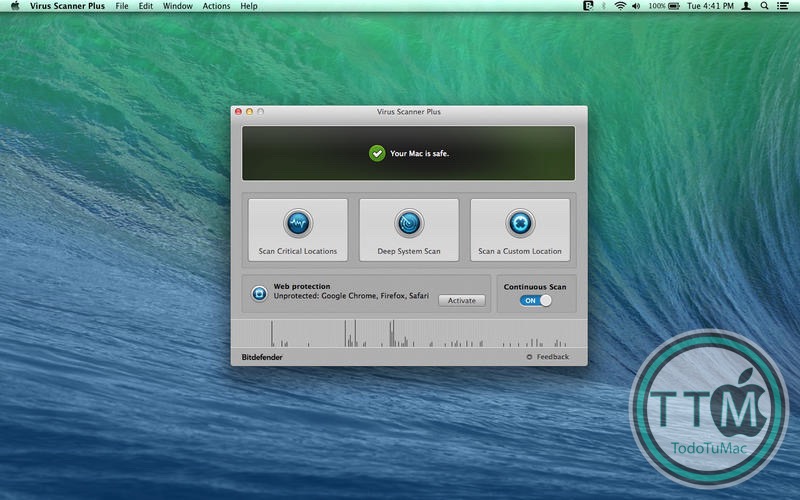Viewport: 800px width, 500px height.
Task: Click the scan activity bar graph
Action: (409, 334)
